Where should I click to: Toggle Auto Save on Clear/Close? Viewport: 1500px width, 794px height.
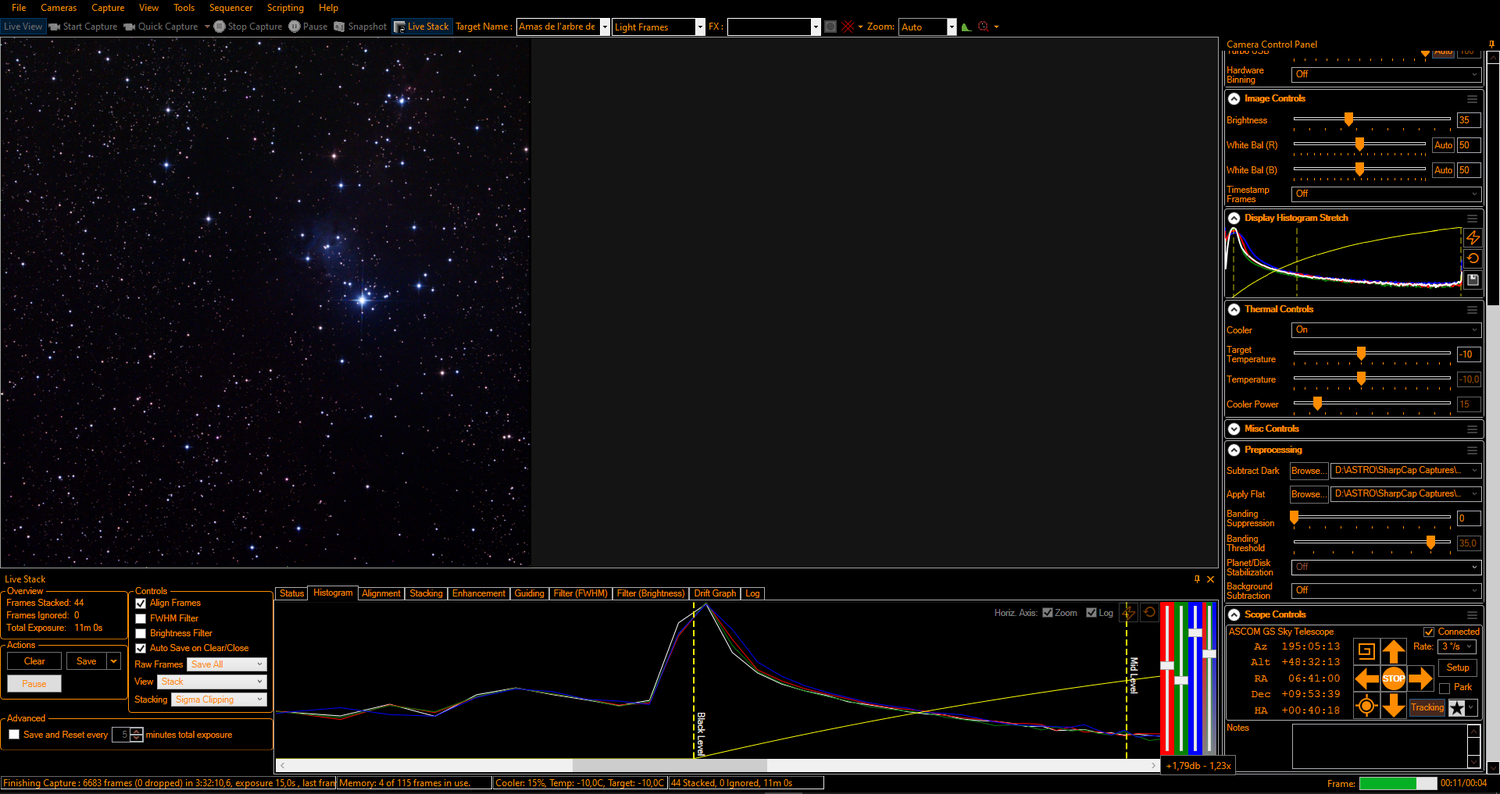coord(141,649)
